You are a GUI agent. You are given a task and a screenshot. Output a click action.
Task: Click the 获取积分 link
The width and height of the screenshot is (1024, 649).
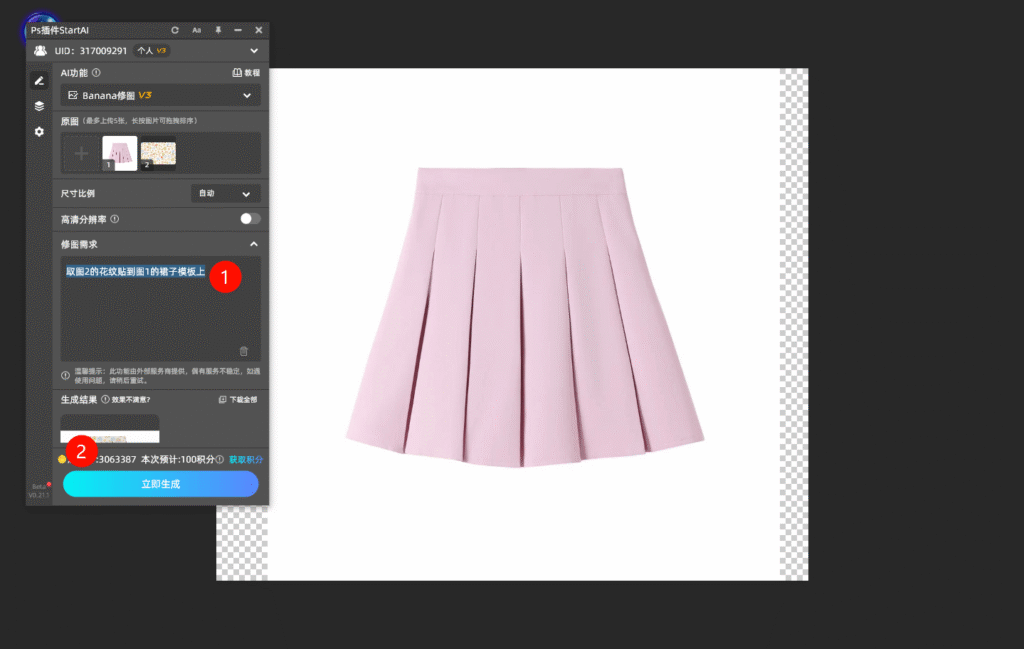(246, 460)
